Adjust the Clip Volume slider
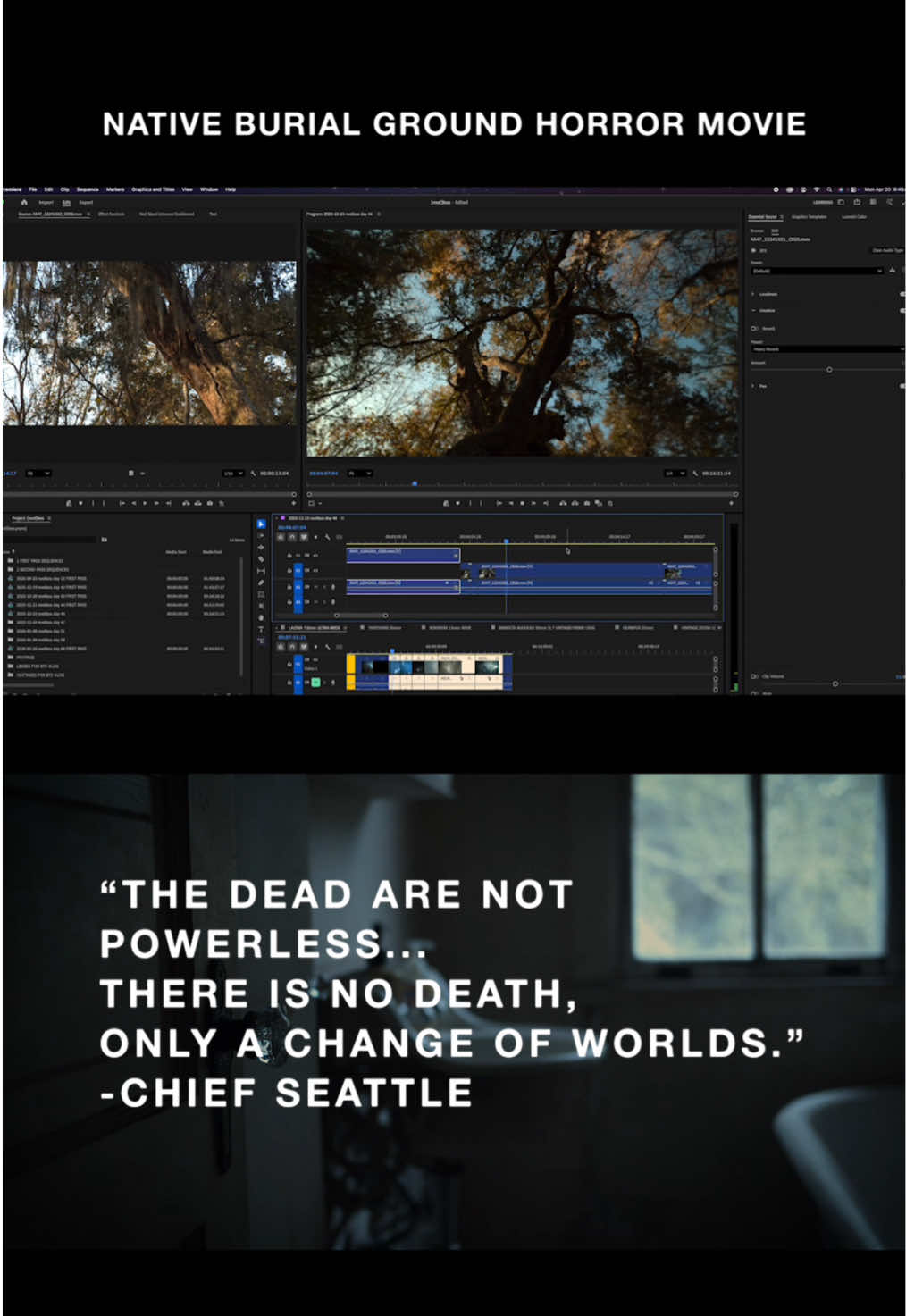 click(835, 683)
